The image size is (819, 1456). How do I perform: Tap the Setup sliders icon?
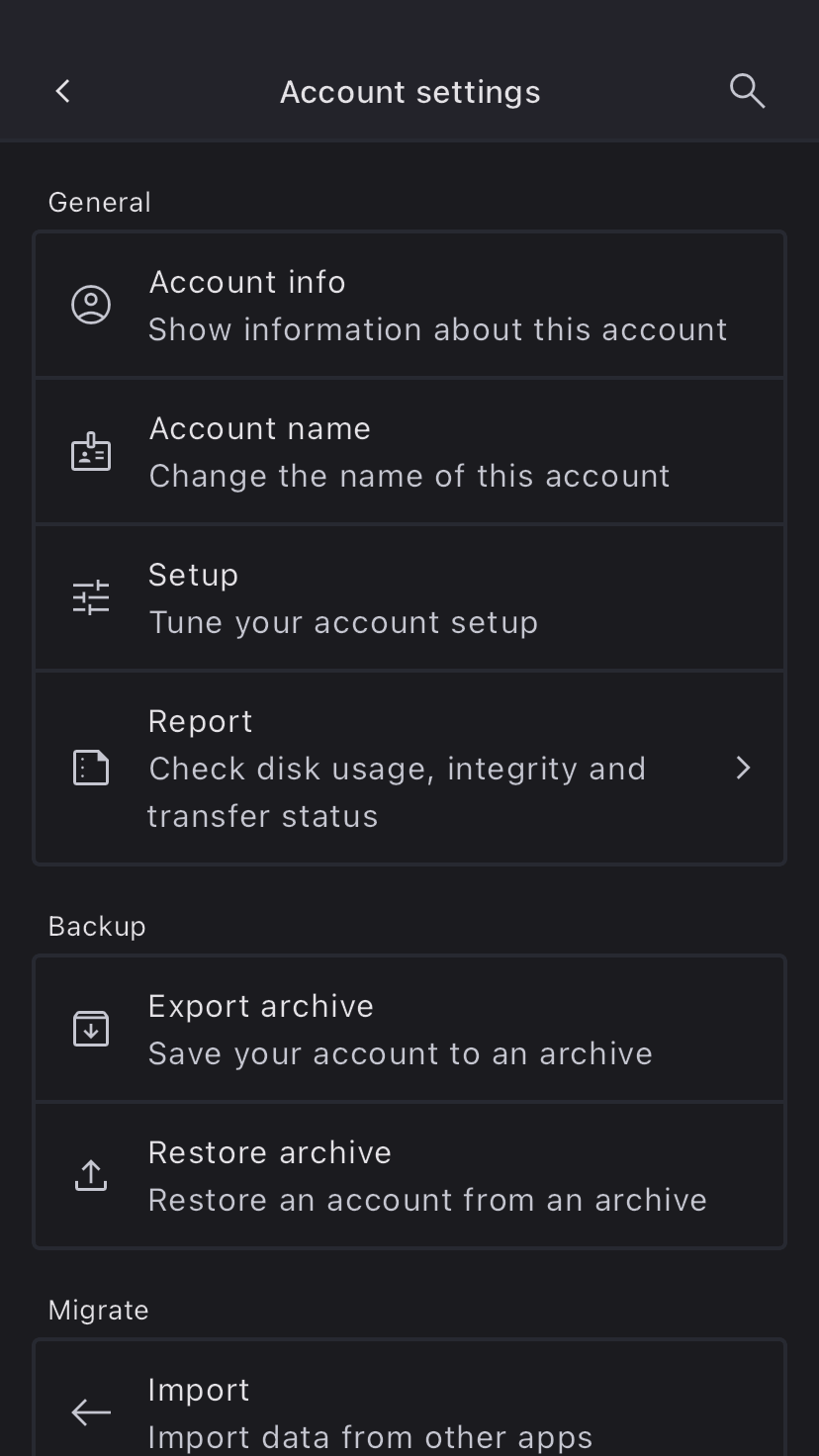tap(91, 597)
